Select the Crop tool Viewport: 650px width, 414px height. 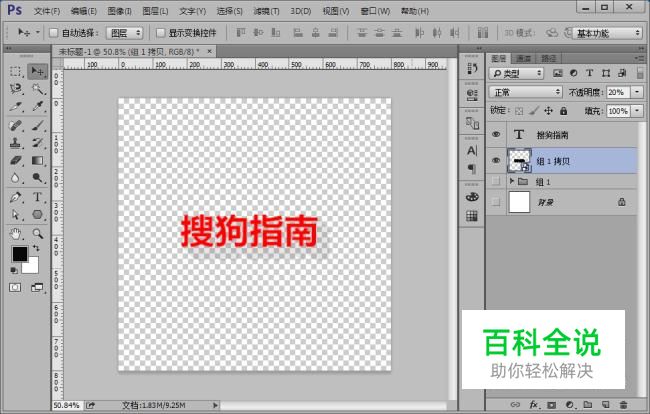point(16,107)
